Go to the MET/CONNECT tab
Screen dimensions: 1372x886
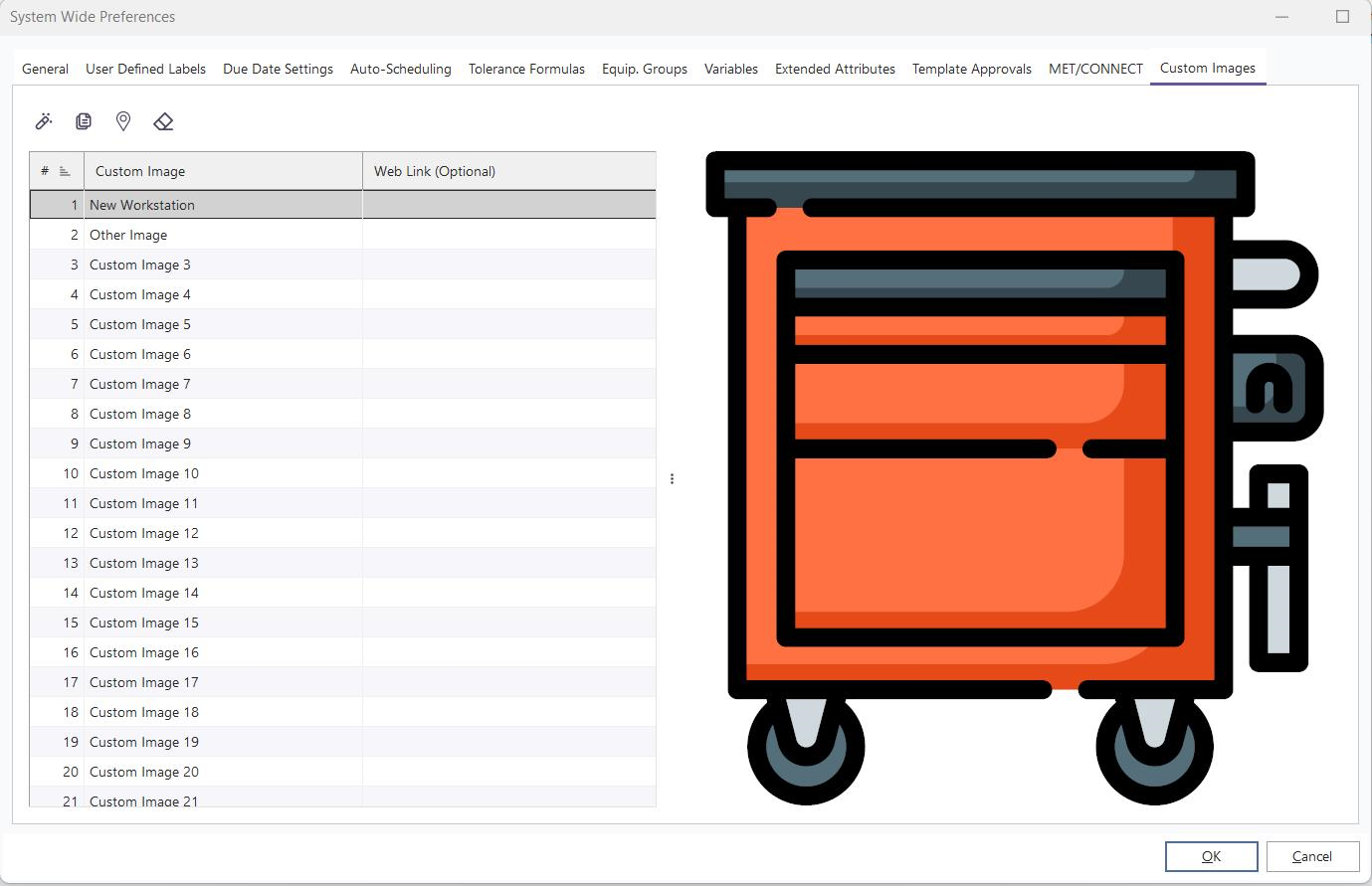click(1095, 69)
